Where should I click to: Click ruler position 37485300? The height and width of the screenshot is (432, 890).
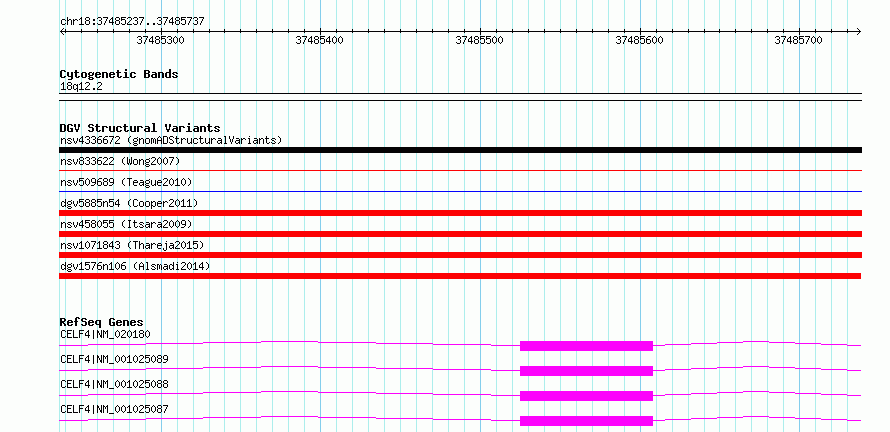(161, 40)
